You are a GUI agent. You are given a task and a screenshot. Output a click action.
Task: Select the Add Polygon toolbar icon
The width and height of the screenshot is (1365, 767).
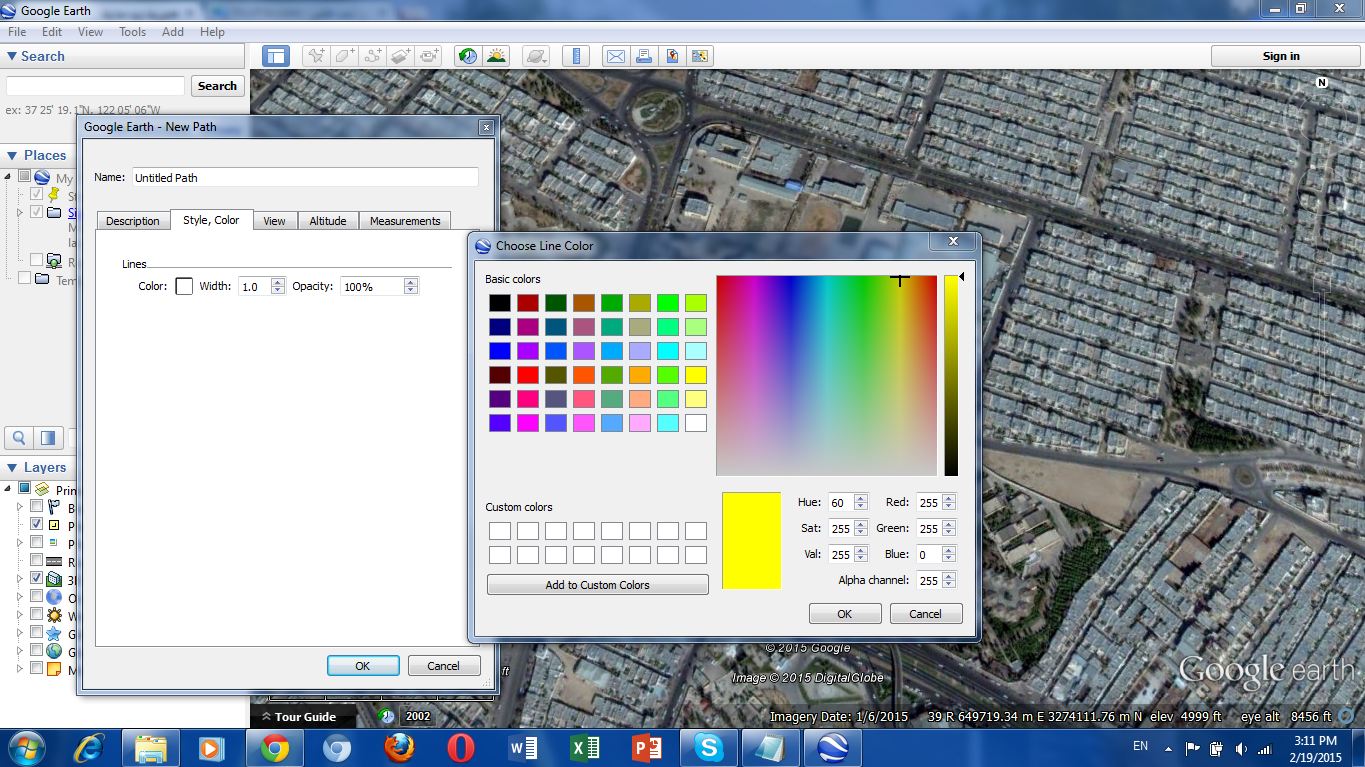344,56
